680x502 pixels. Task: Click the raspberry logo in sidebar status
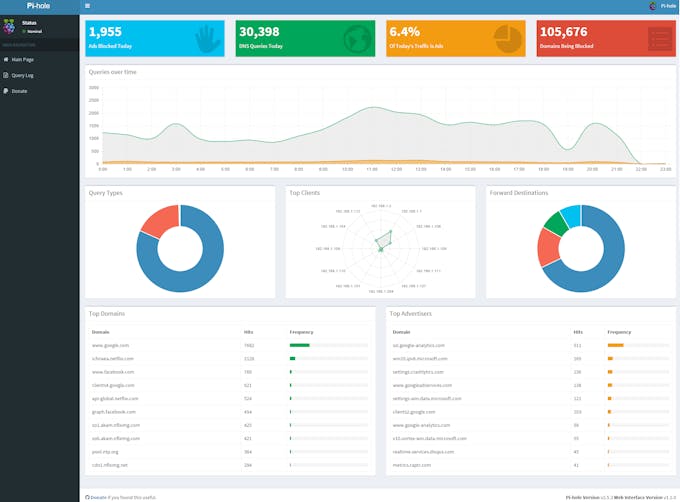point(9,26)
